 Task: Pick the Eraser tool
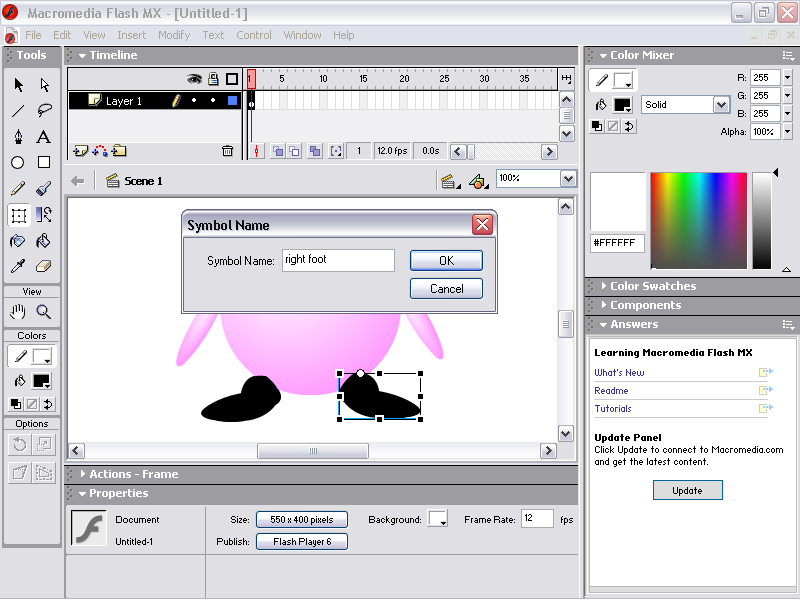pos(44,266)
